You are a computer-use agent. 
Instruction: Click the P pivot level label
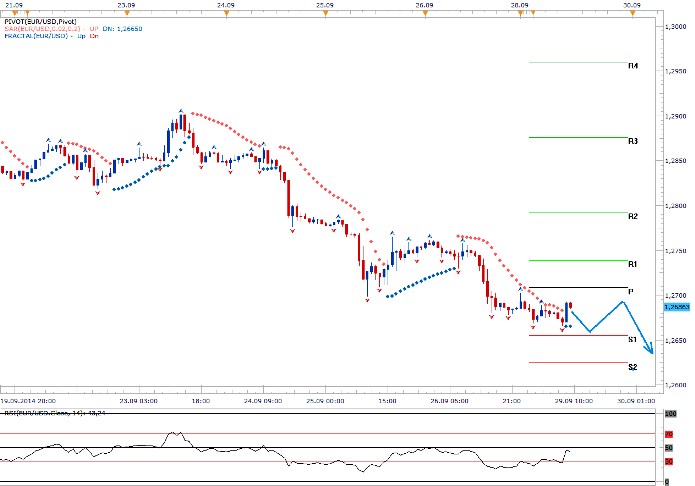tap(631, 291)
